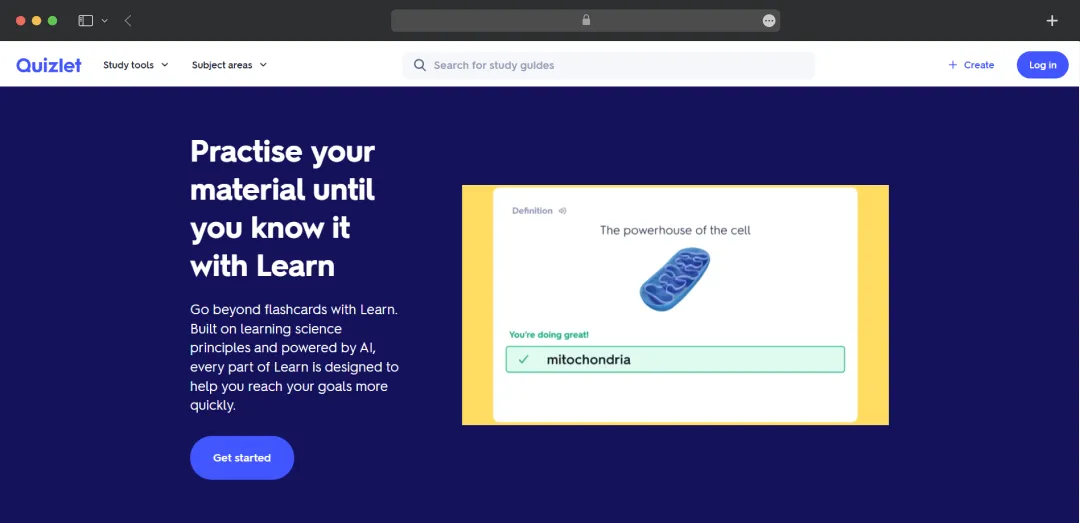Close the window with red button
The height and width of the screenshot is (523, 1080).
point(21,21)
